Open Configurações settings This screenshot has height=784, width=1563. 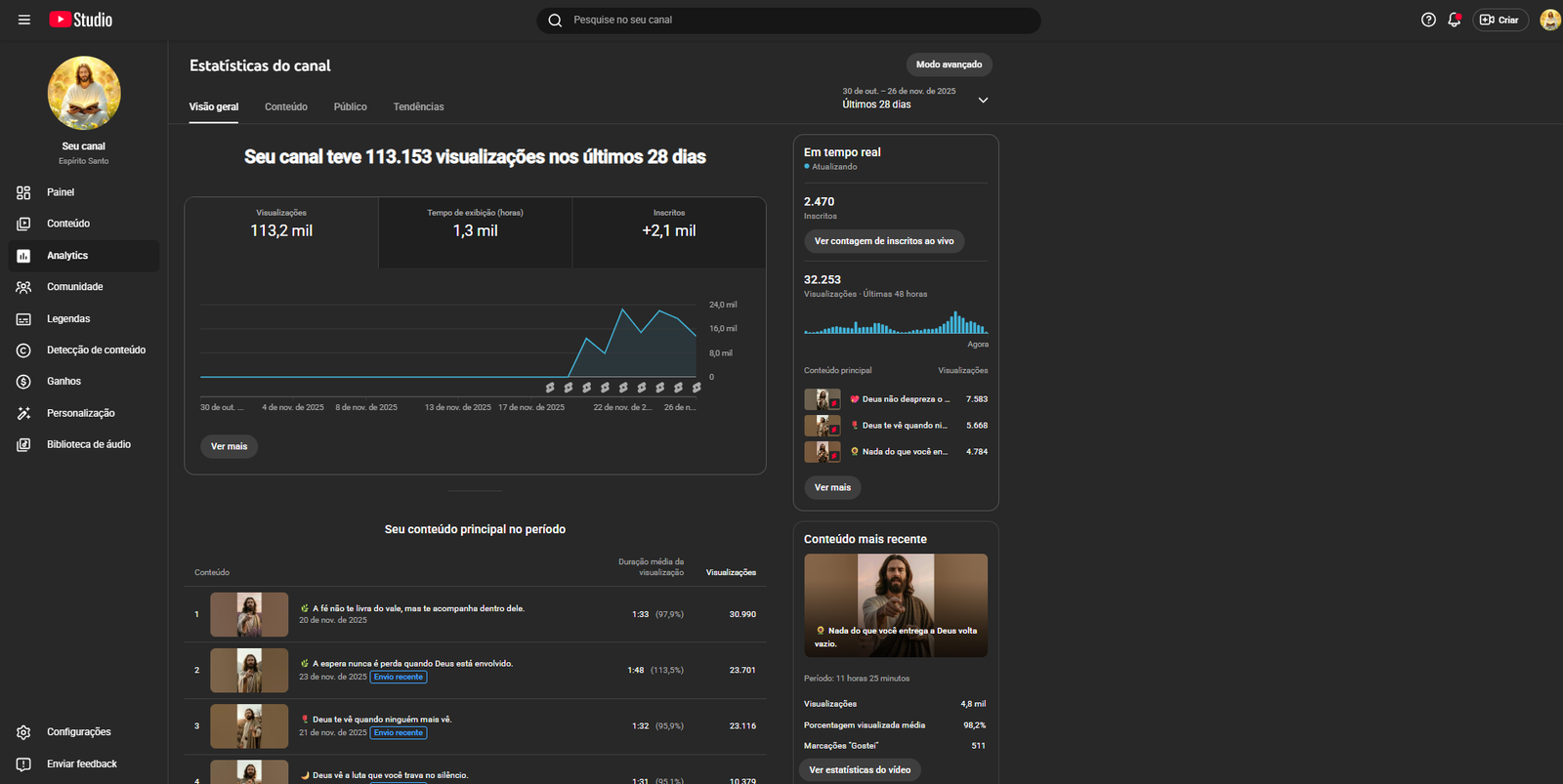[78, 732]
